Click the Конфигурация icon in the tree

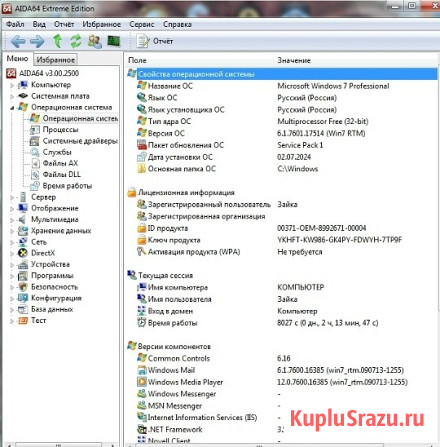coord(23,298)
